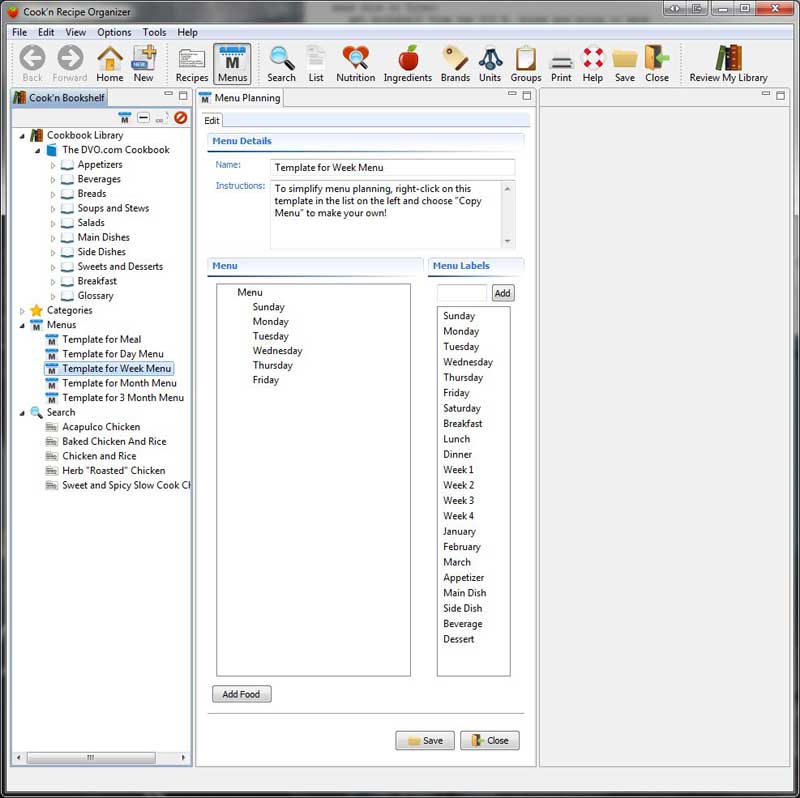Open Acapulco Chicken search result
This screenshot has width=800, height=798.
click(x=101, y=427)
